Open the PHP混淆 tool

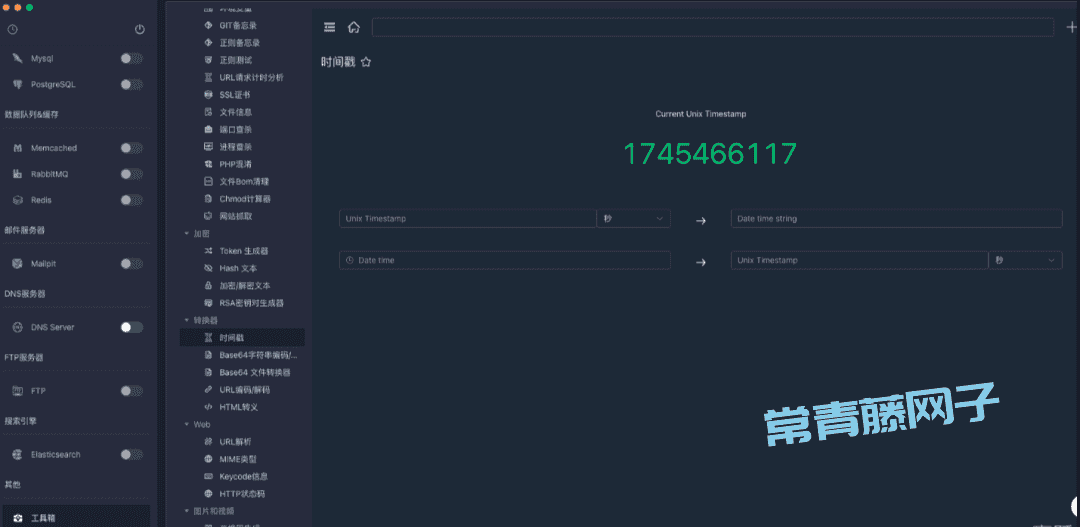[x=242, y=164]
